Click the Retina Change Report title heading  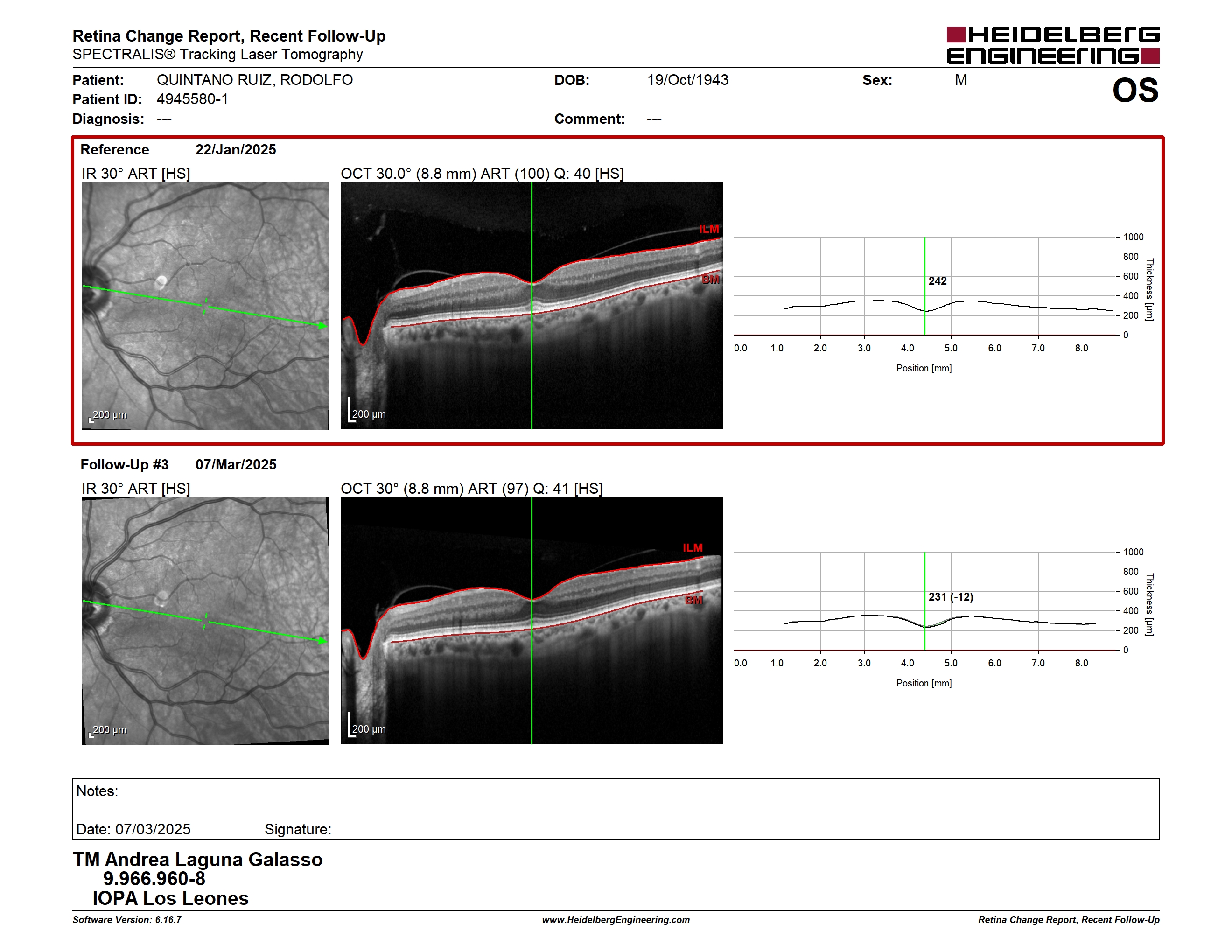229,36
